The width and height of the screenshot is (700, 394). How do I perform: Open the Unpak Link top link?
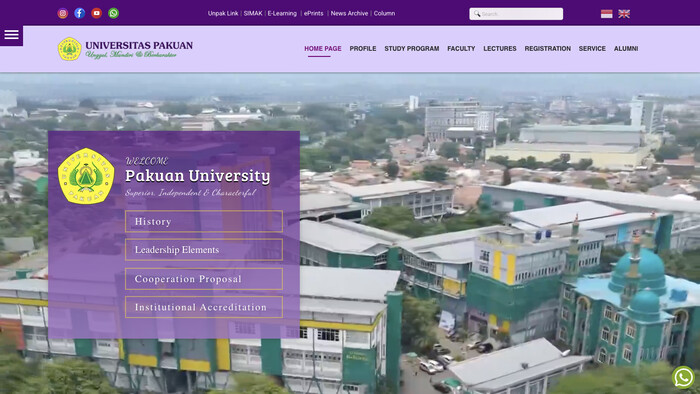(223, 13)
